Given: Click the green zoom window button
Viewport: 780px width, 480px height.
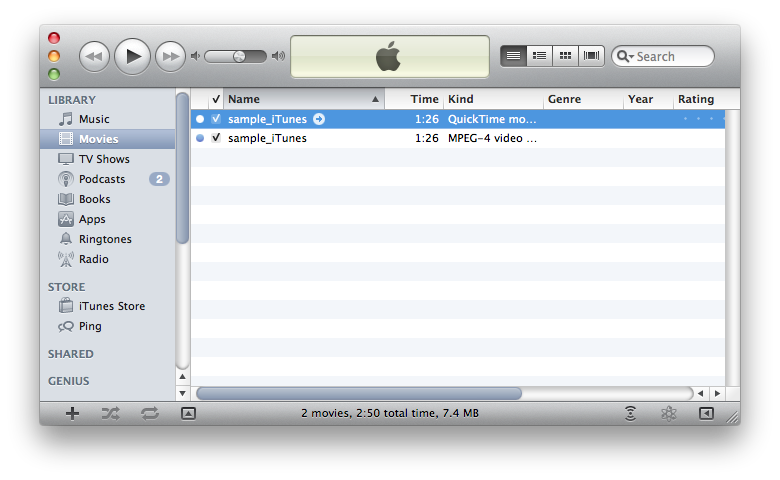Looking at the screenshot, I should 54,74.
